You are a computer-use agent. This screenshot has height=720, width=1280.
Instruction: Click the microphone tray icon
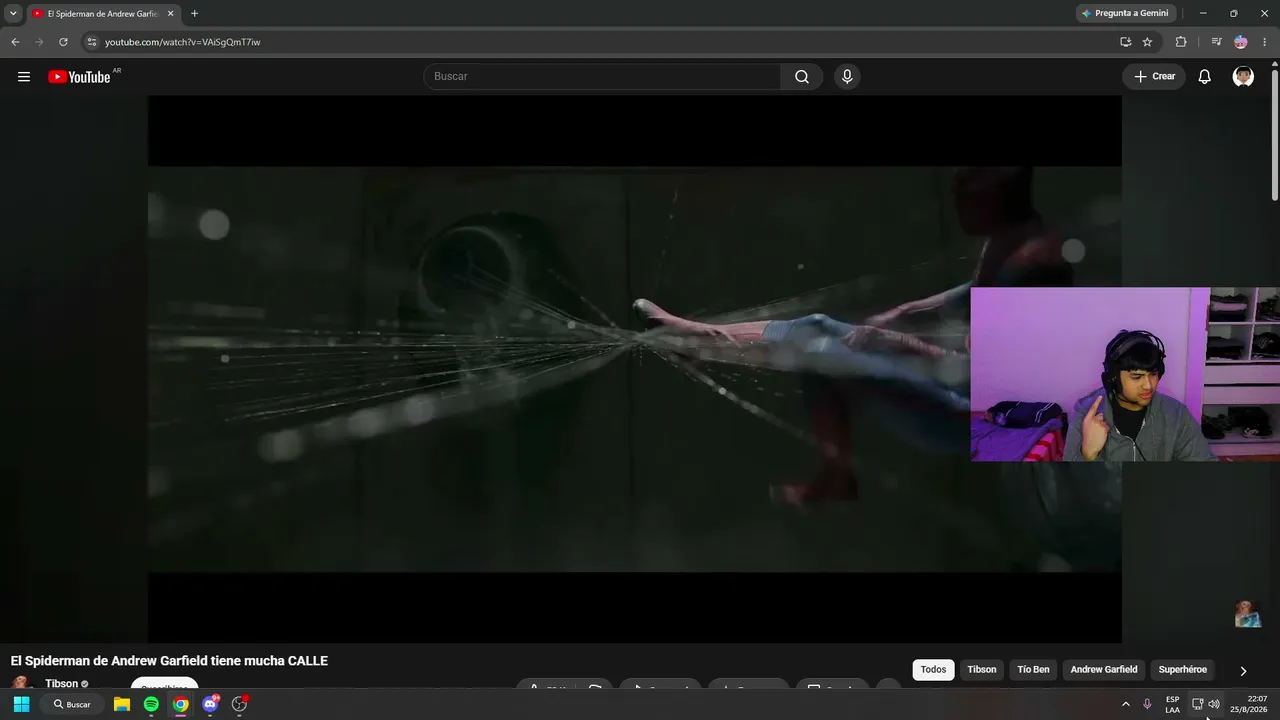(x=1147, y=704)
